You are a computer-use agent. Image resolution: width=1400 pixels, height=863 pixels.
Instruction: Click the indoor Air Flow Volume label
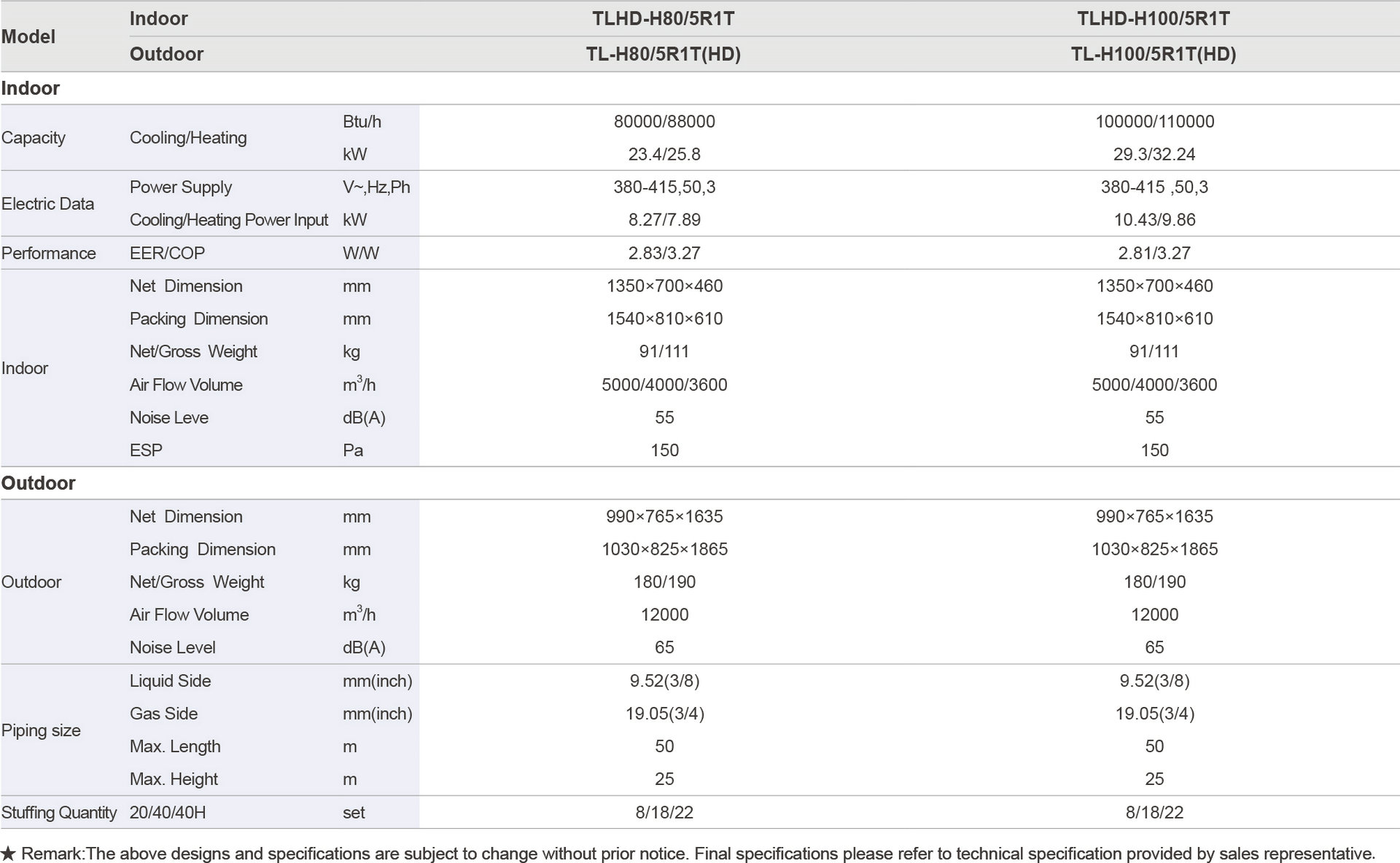tap(186, 385)
